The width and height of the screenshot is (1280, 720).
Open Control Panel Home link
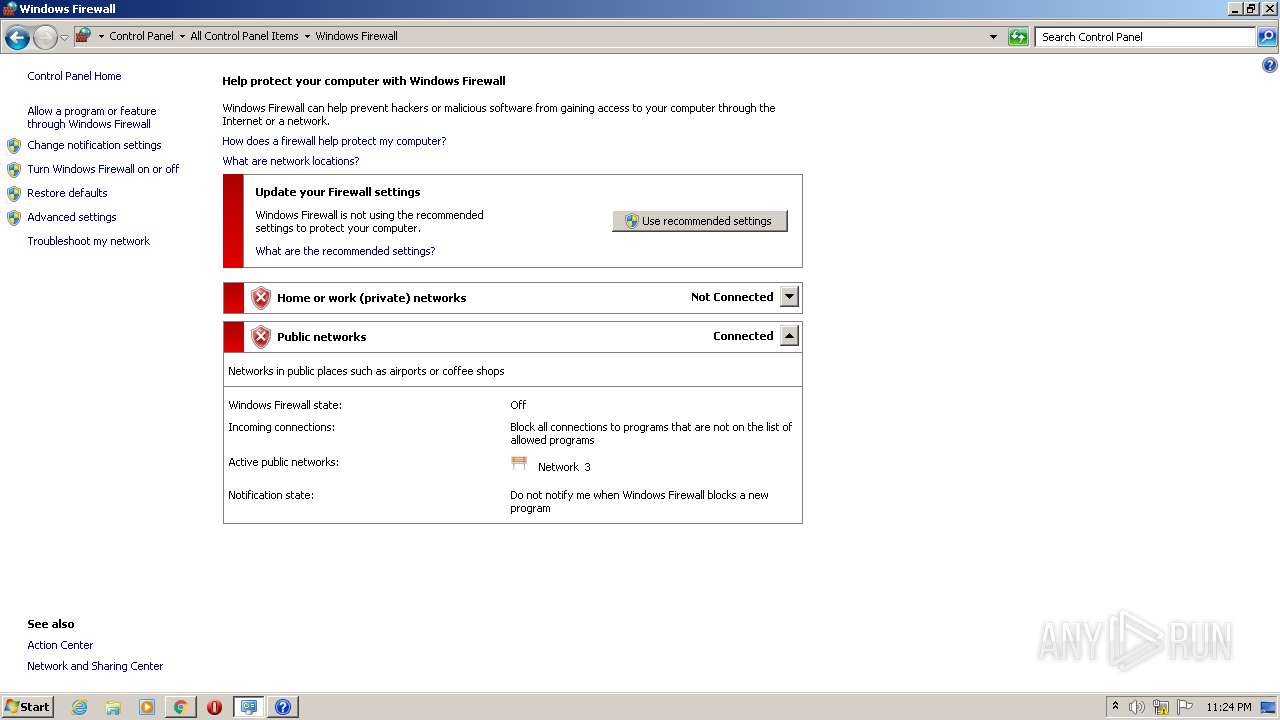pyautogui.click(x=74, y=76)
